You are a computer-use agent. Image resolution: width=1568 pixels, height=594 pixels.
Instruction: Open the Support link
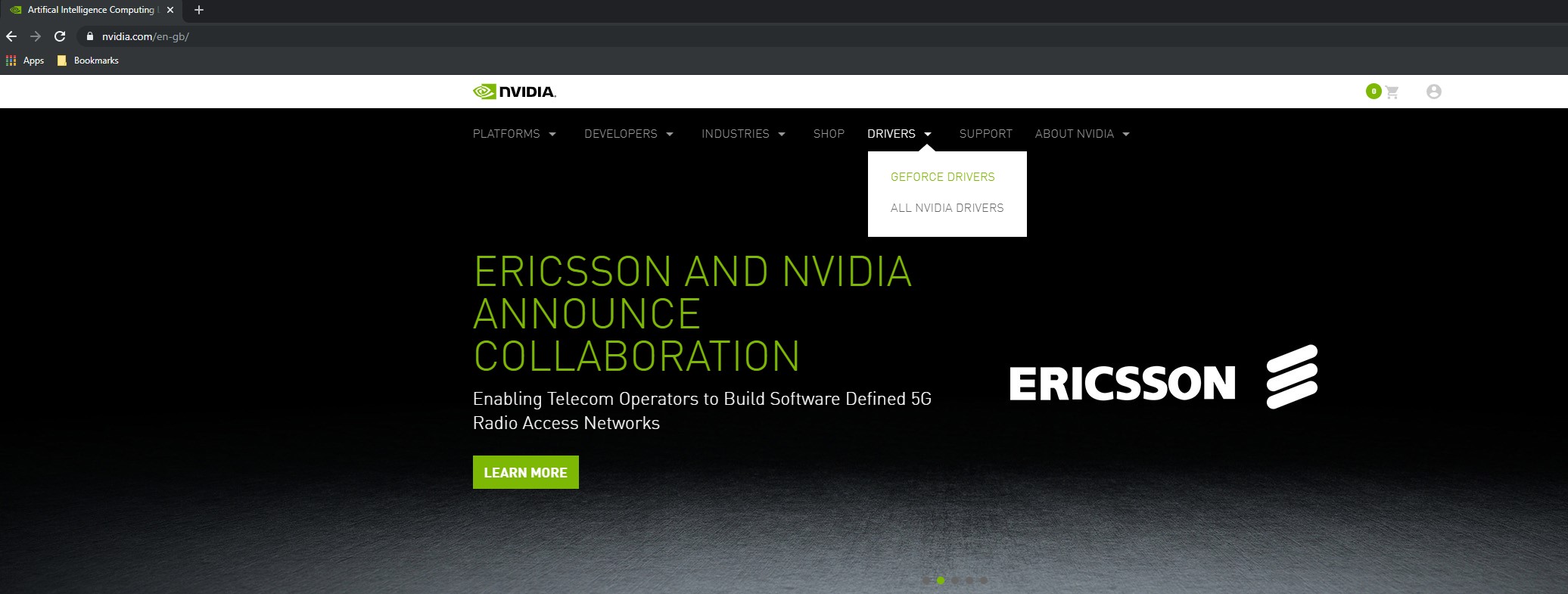(985, 134)
